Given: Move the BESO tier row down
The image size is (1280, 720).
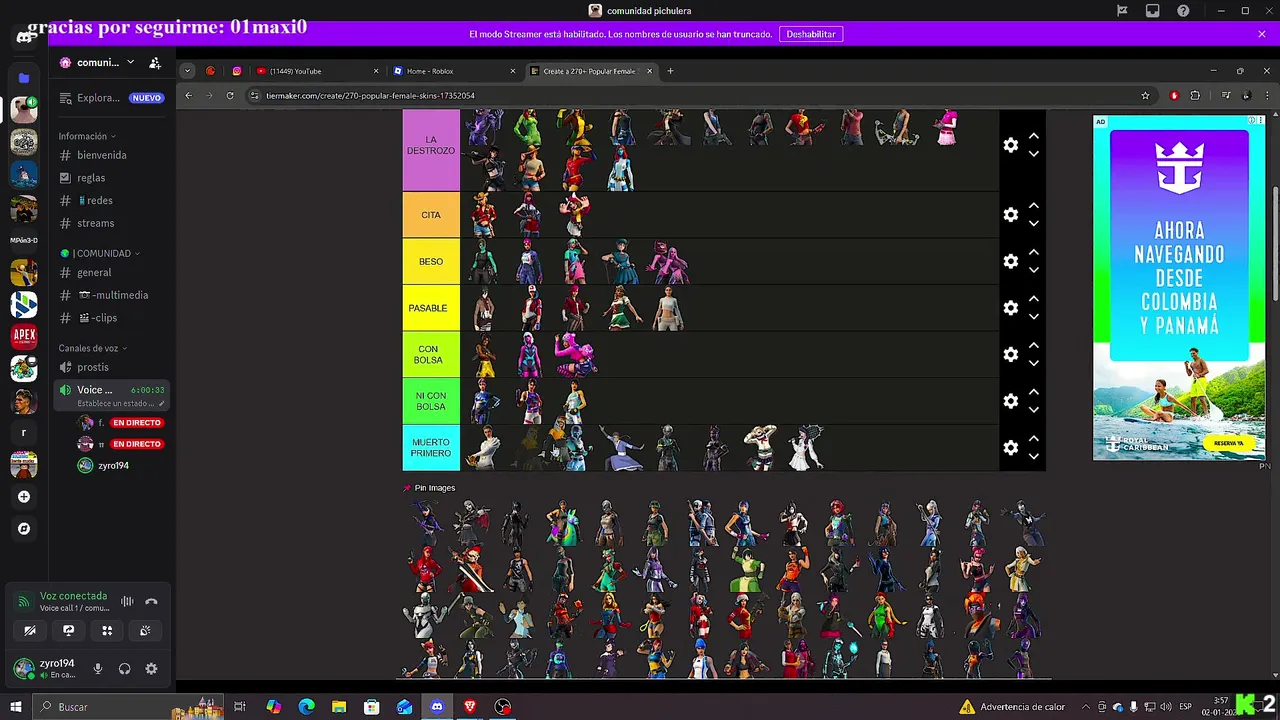Looking at the screenshot, I should pyautogui.click(x=1034, y=270).
